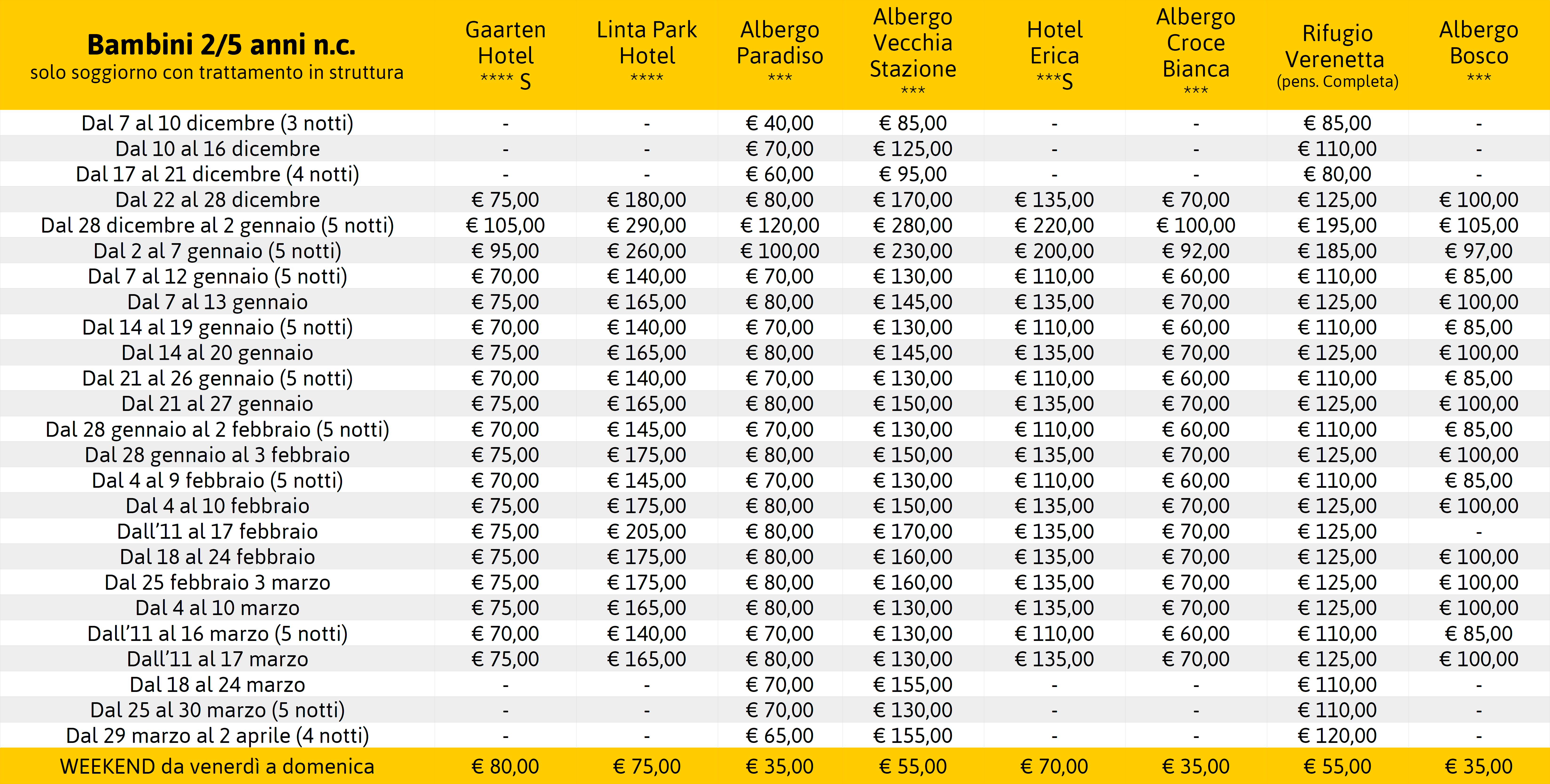This screenshot has width=1550, height=784.
Task: Click Vecchia Stazione € 170,00 for 11-17 febbraio
Action: [913, 531]
